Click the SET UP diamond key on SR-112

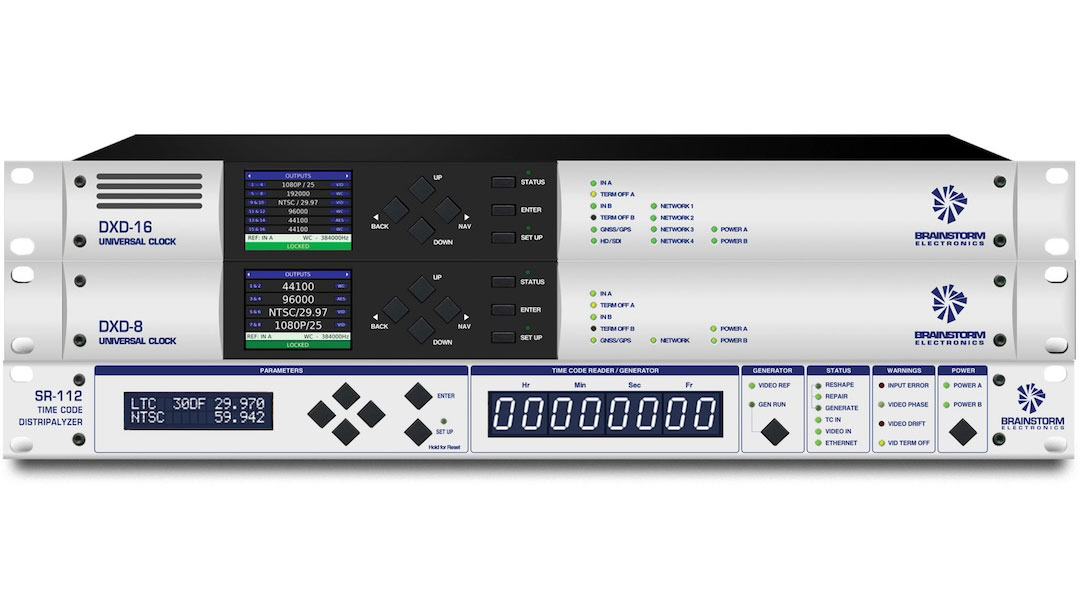click(x=418, y=432)
